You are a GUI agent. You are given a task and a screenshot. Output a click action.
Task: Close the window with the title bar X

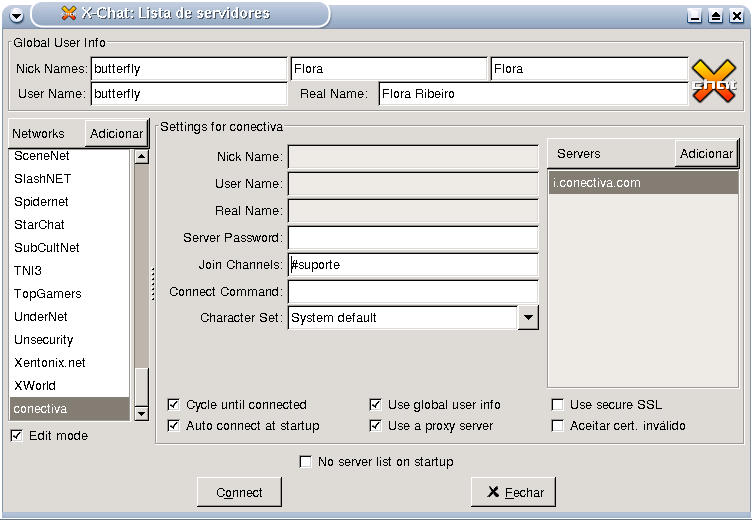coord(737,16)
